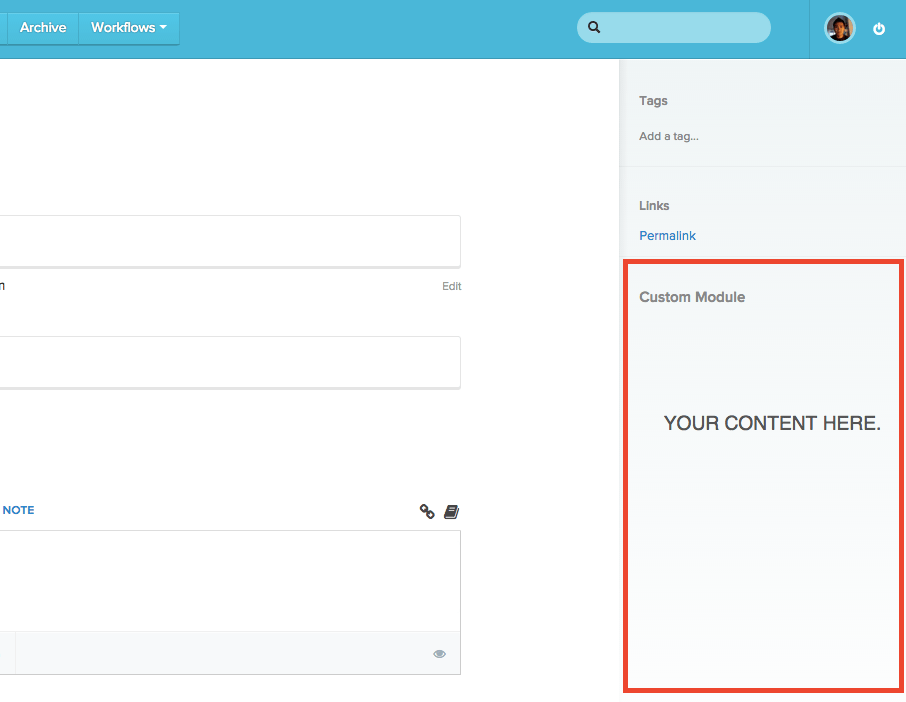This screenshot has height=702, width=906.
Task: Focus the top search bar
Action: click(674, 27)
